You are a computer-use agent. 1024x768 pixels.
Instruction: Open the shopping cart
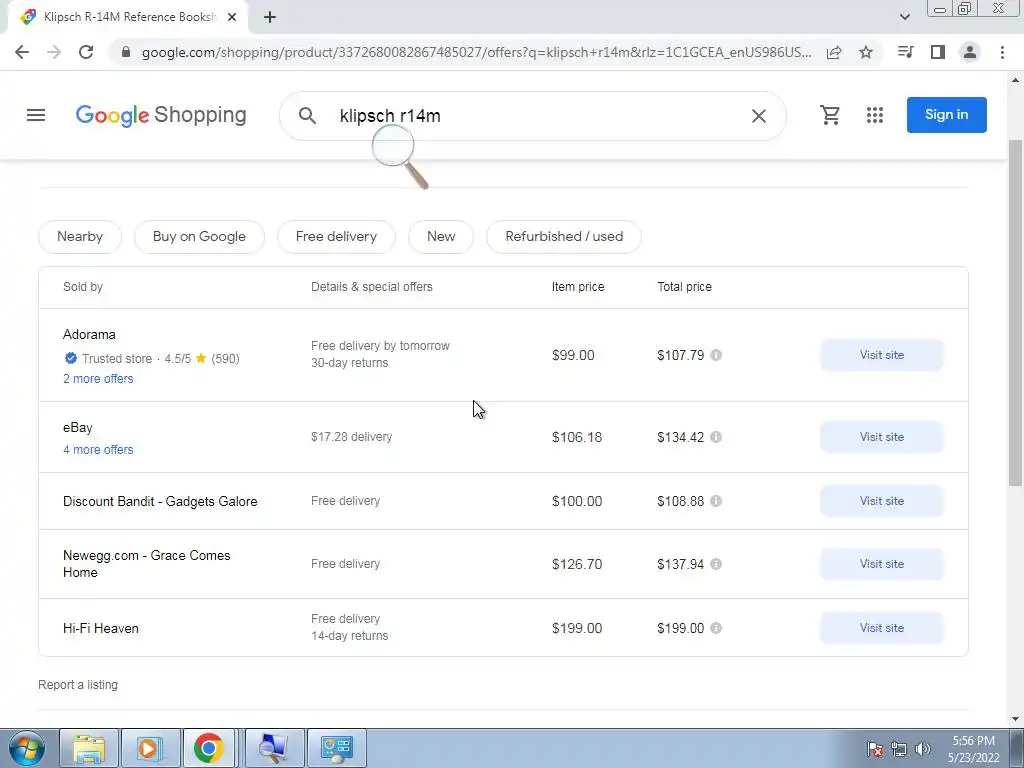[830, 115]
